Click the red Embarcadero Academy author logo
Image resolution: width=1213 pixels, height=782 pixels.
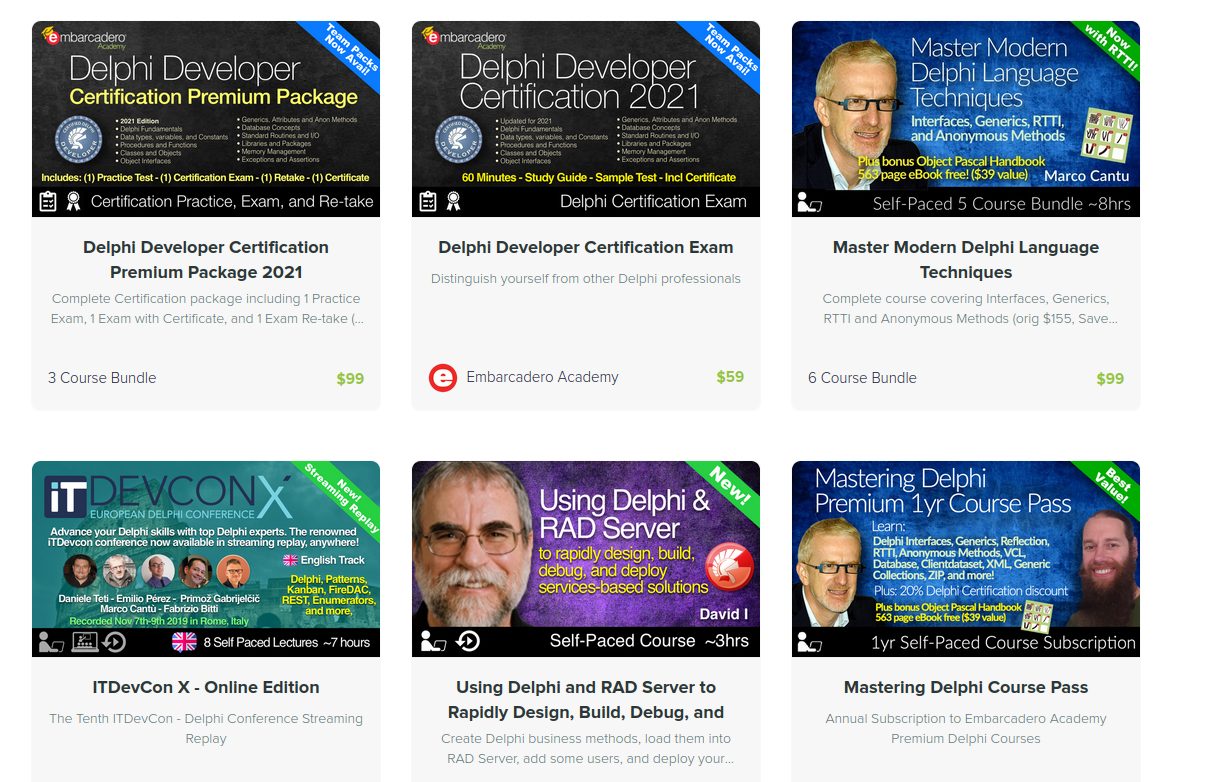pyautogui.click(x=442, y=378)
